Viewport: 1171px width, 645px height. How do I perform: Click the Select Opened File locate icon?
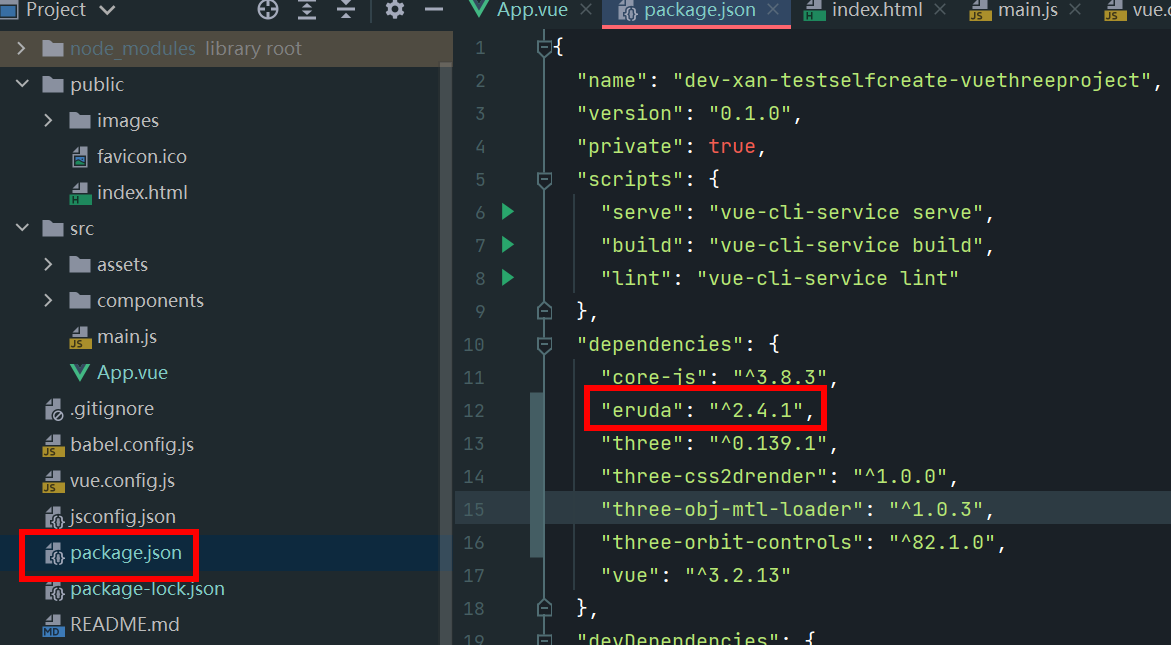[267, 10]
